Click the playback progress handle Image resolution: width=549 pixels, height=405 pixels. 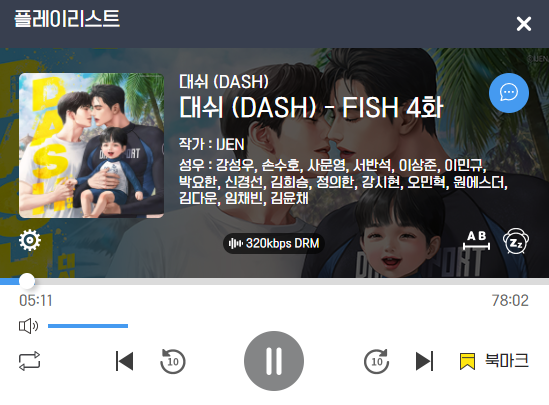27,281
